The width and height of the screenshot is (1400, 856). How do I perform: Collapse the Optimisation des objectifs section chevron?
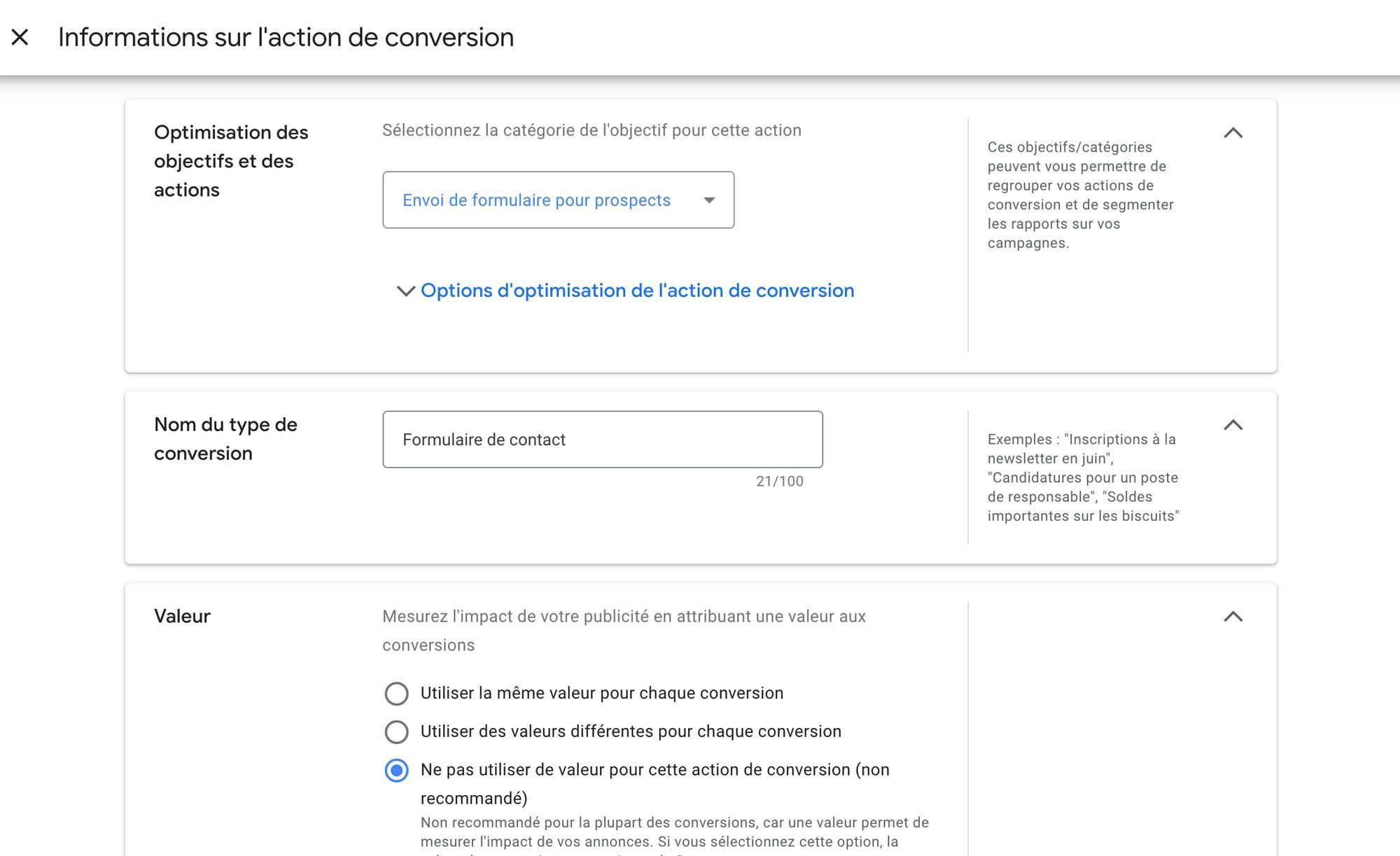click(x=1233, y=133)
